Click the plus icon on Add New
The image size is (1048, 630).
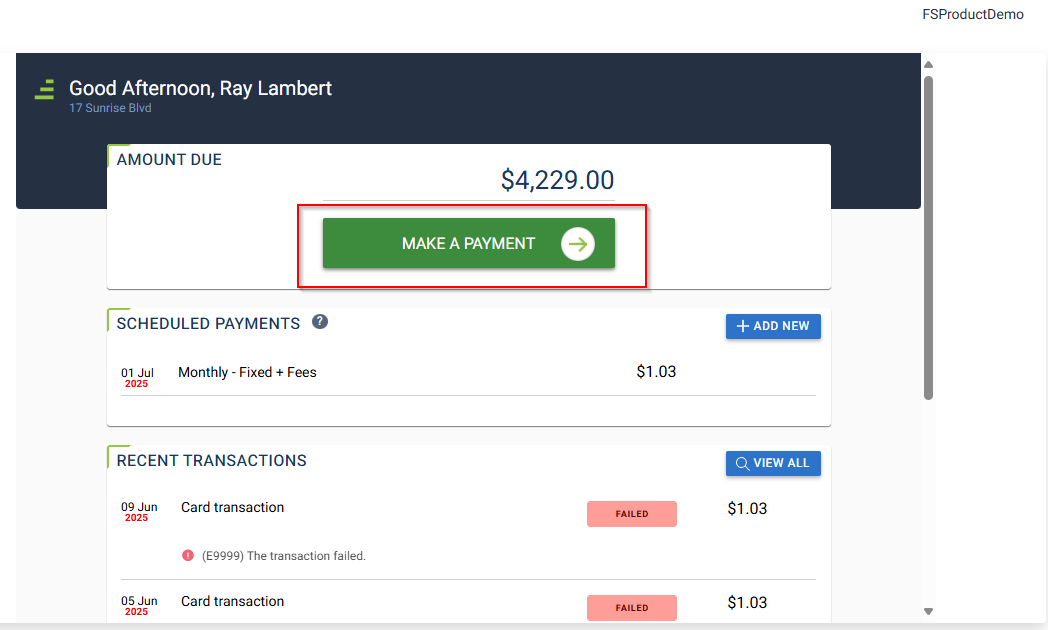click(x=742, y=327)
